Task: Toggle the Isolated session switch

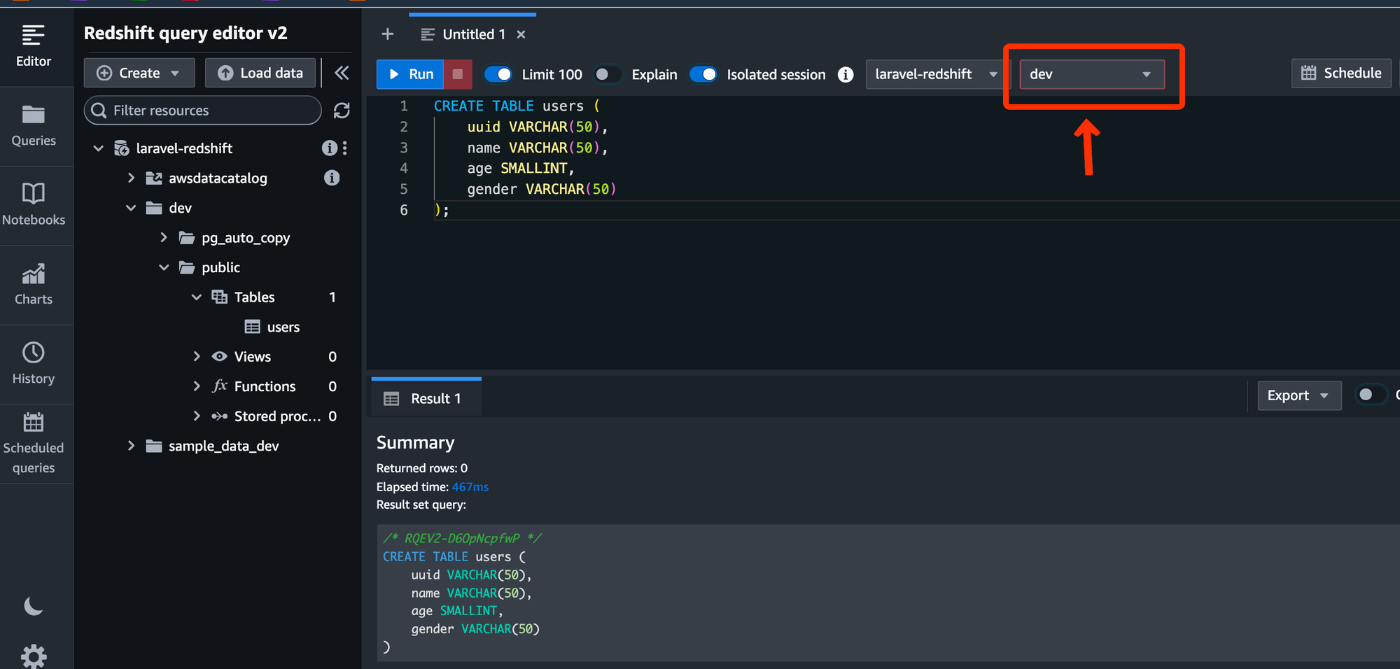Action: pos(703,74)
